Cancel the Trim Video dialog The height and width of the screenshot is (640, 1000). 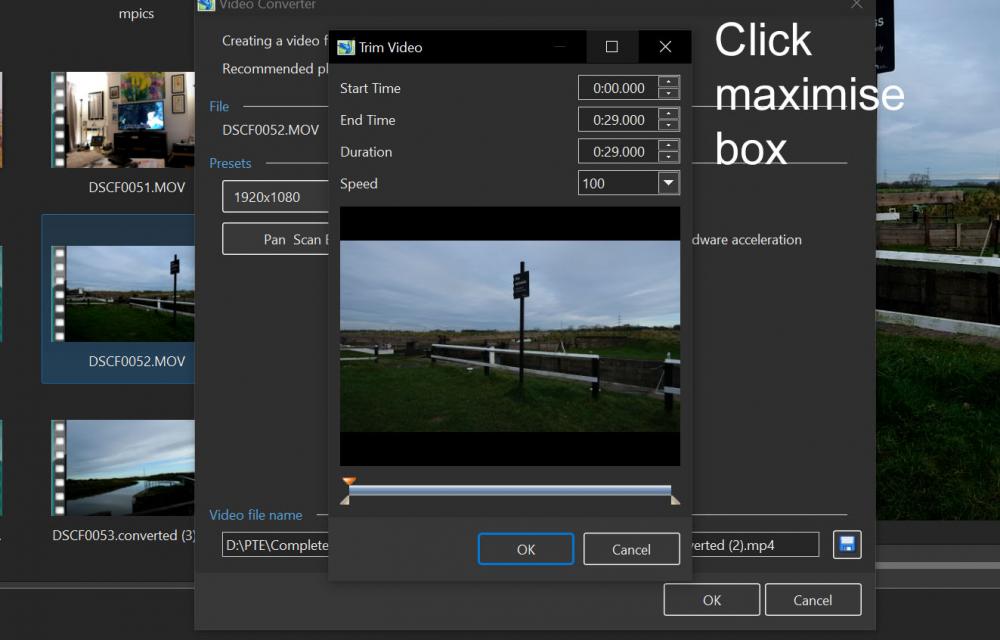click(x=631, y=549)
